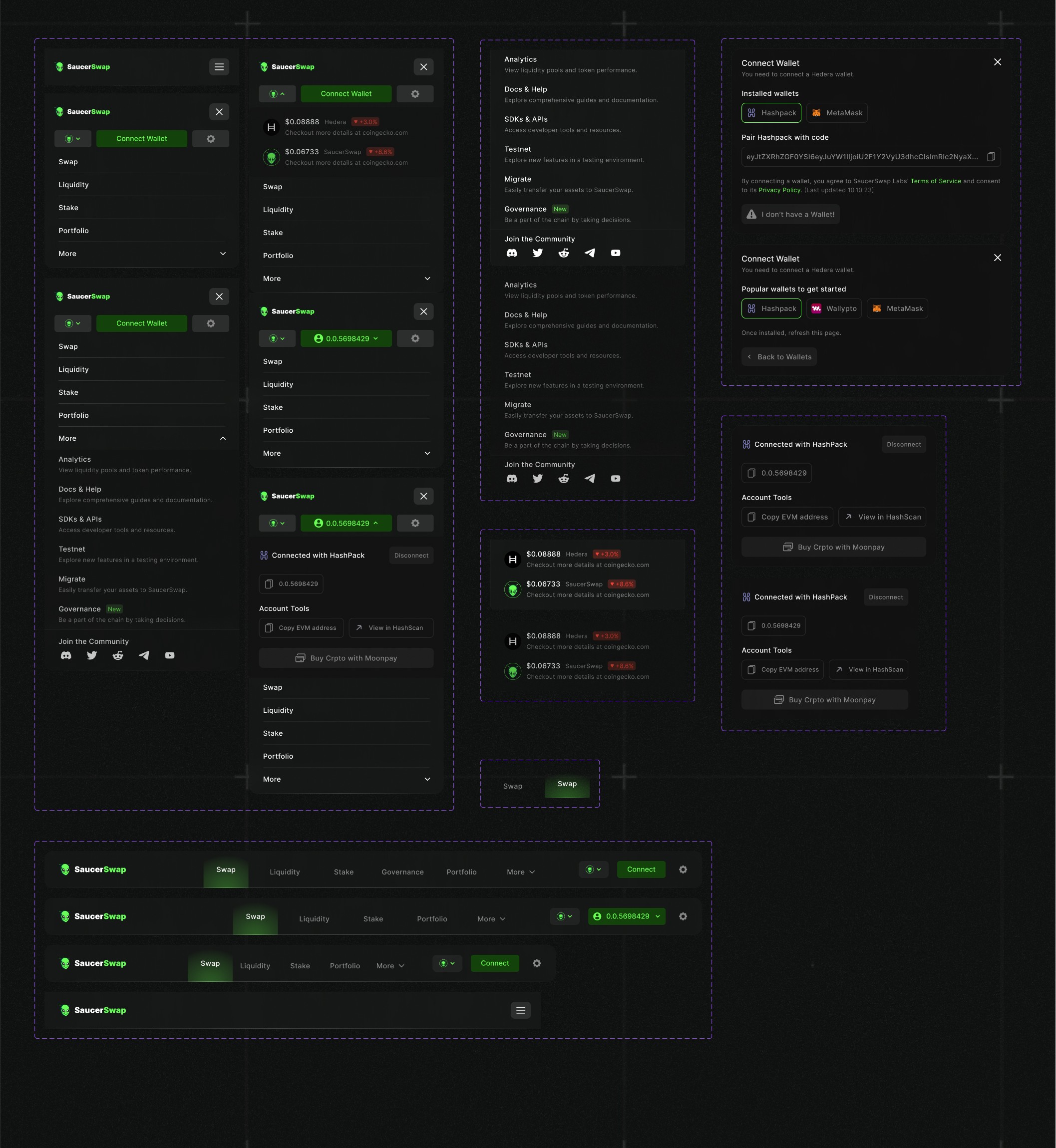
Task: Copy the Hashpack pairing code with the copy icon
Action: (x=991, y=157)
